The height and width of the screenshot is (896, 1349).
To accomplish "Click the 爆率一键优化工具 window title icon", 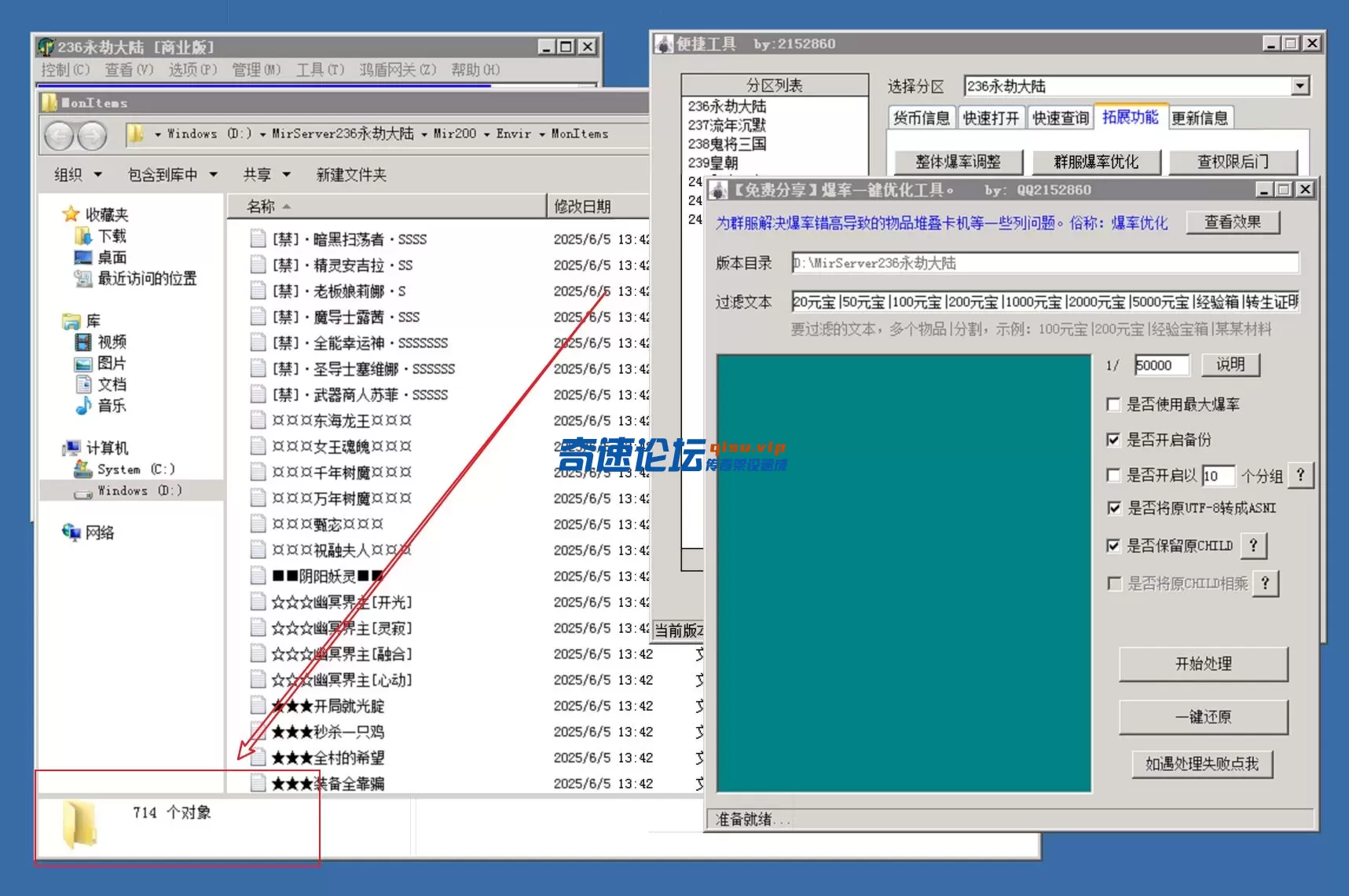I will coord(718,190).
